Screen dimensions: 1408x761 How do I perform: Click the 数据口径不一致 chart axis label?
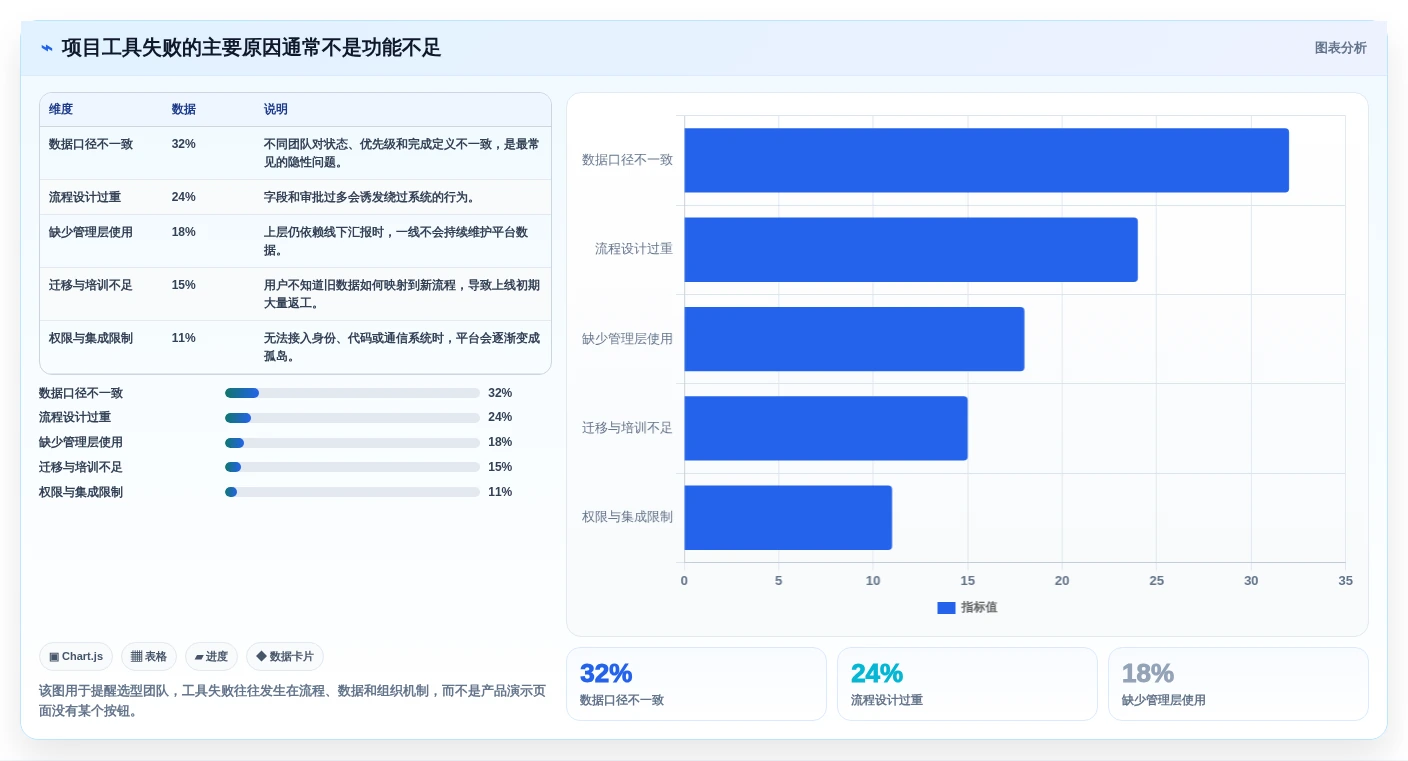tap(627, 160)
